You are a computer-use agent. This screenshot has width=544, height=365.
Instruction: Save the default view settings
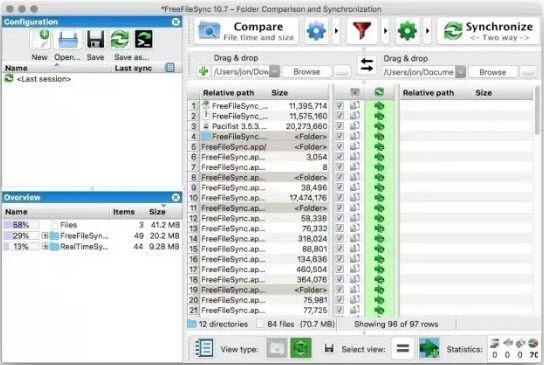pos(329,348)
